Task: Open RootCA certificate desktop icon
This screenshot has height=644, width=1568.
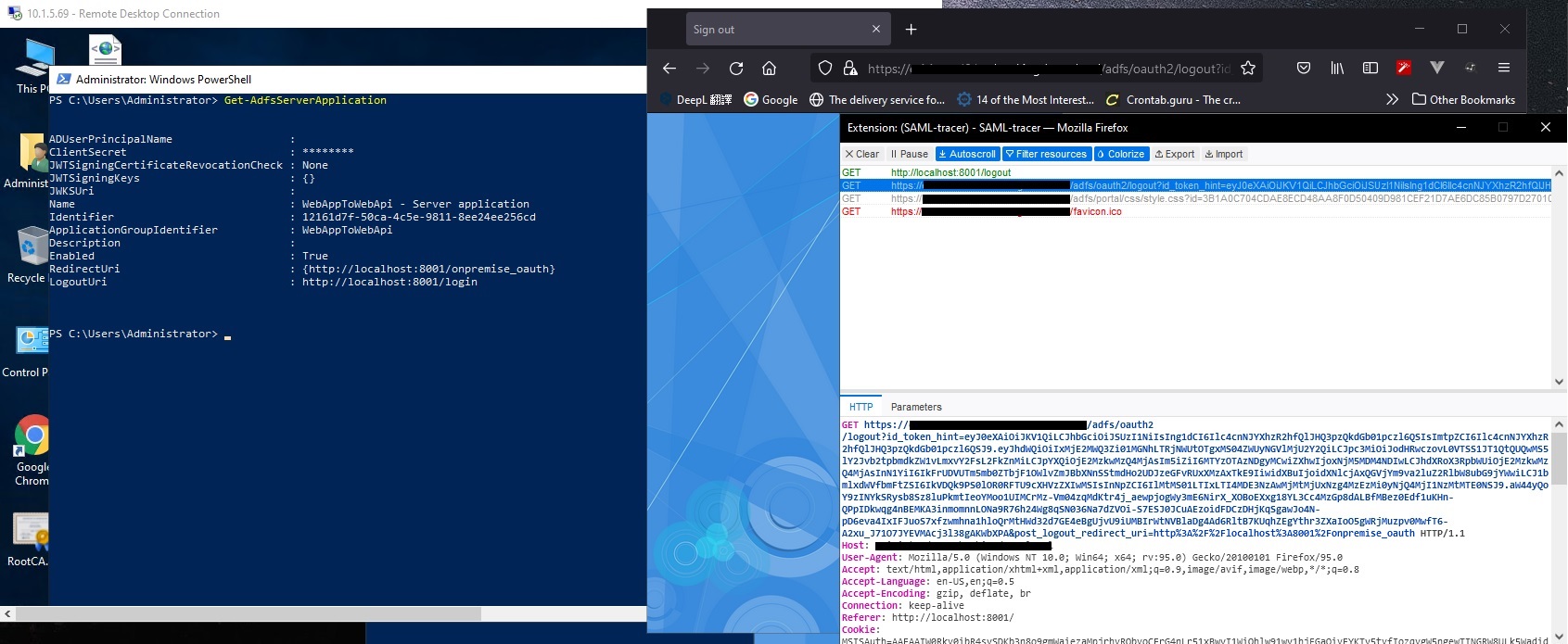Action: (x=30, y=539)
